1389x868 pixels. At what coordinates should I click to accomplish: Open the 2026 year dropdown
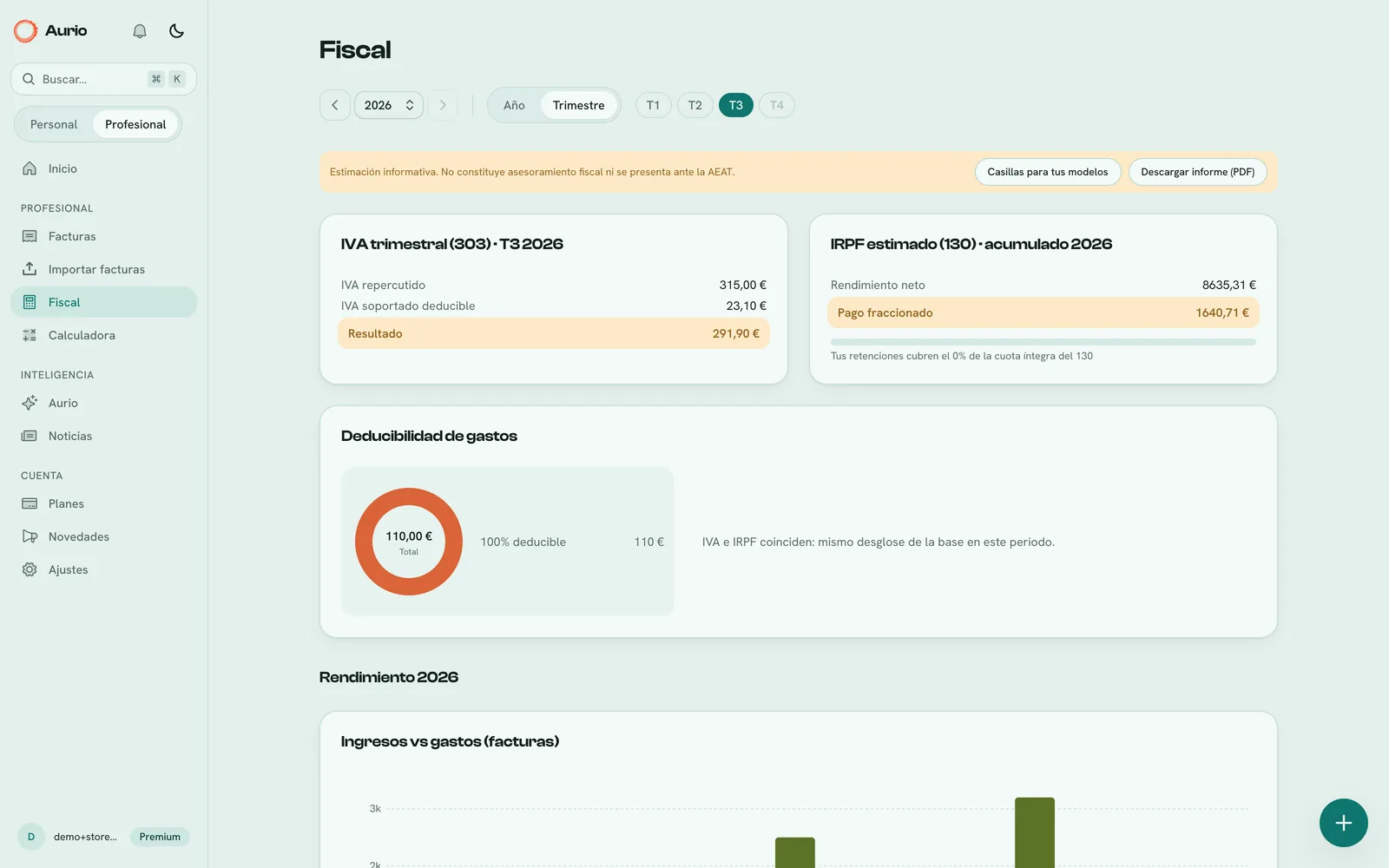click(x=389, y=105)
